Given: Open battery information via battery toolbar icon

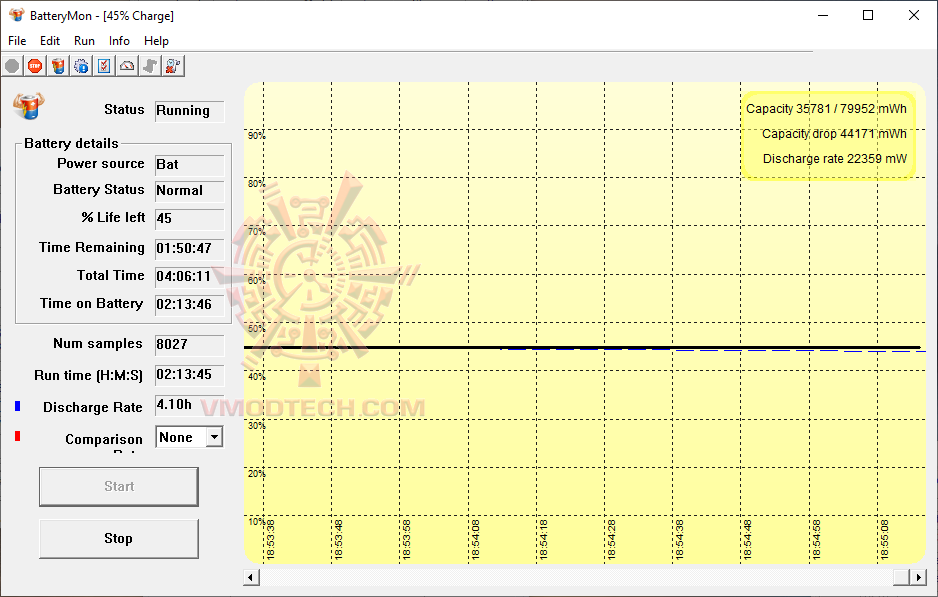Looking at the screenshot, I should 58,66.
